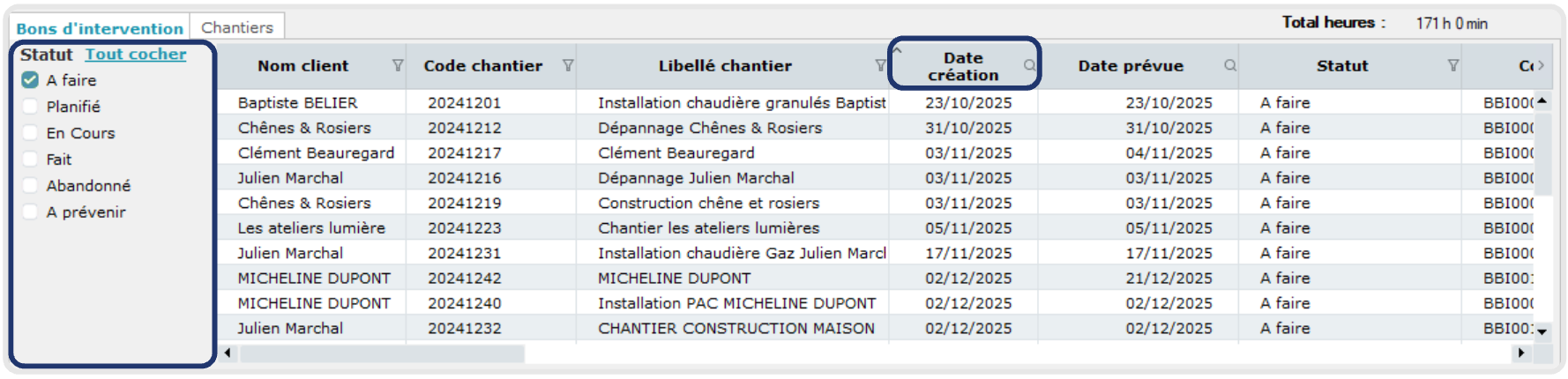Enable the En Cours status filter
The image size is (1568, 379).
tap(30, 133)
